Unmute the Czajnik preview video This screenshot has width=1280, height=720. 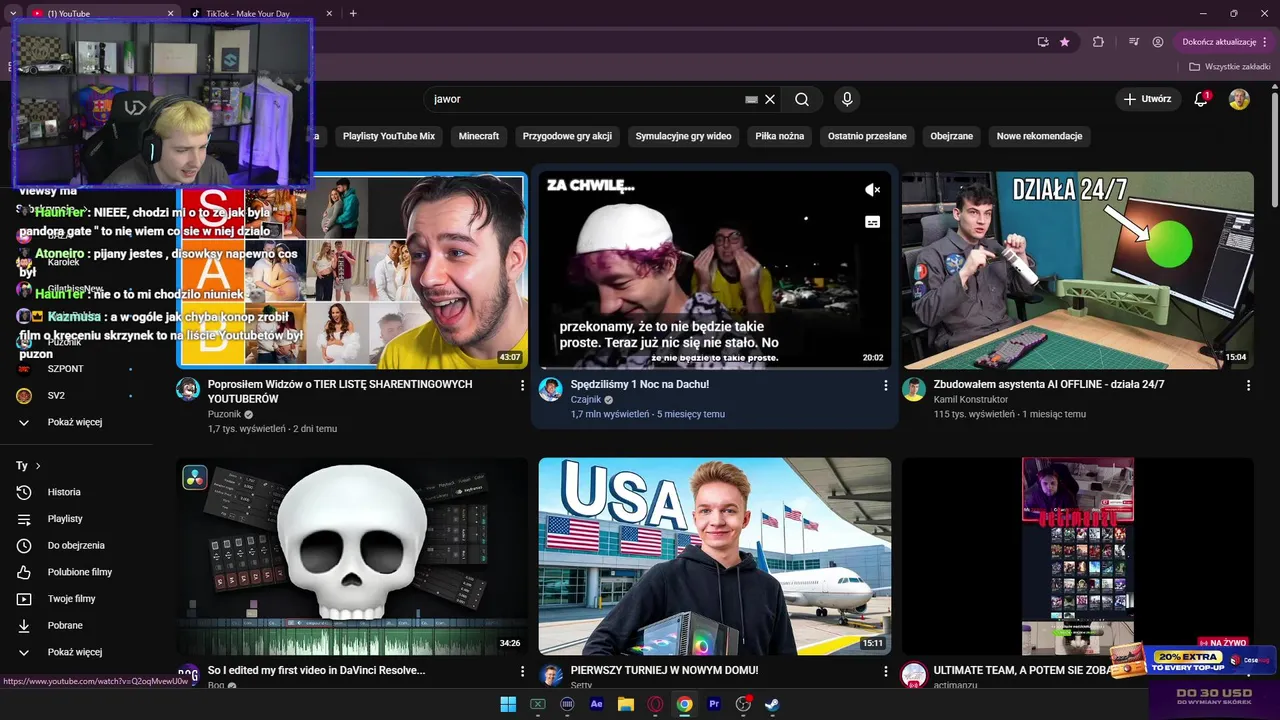[872, 190]
